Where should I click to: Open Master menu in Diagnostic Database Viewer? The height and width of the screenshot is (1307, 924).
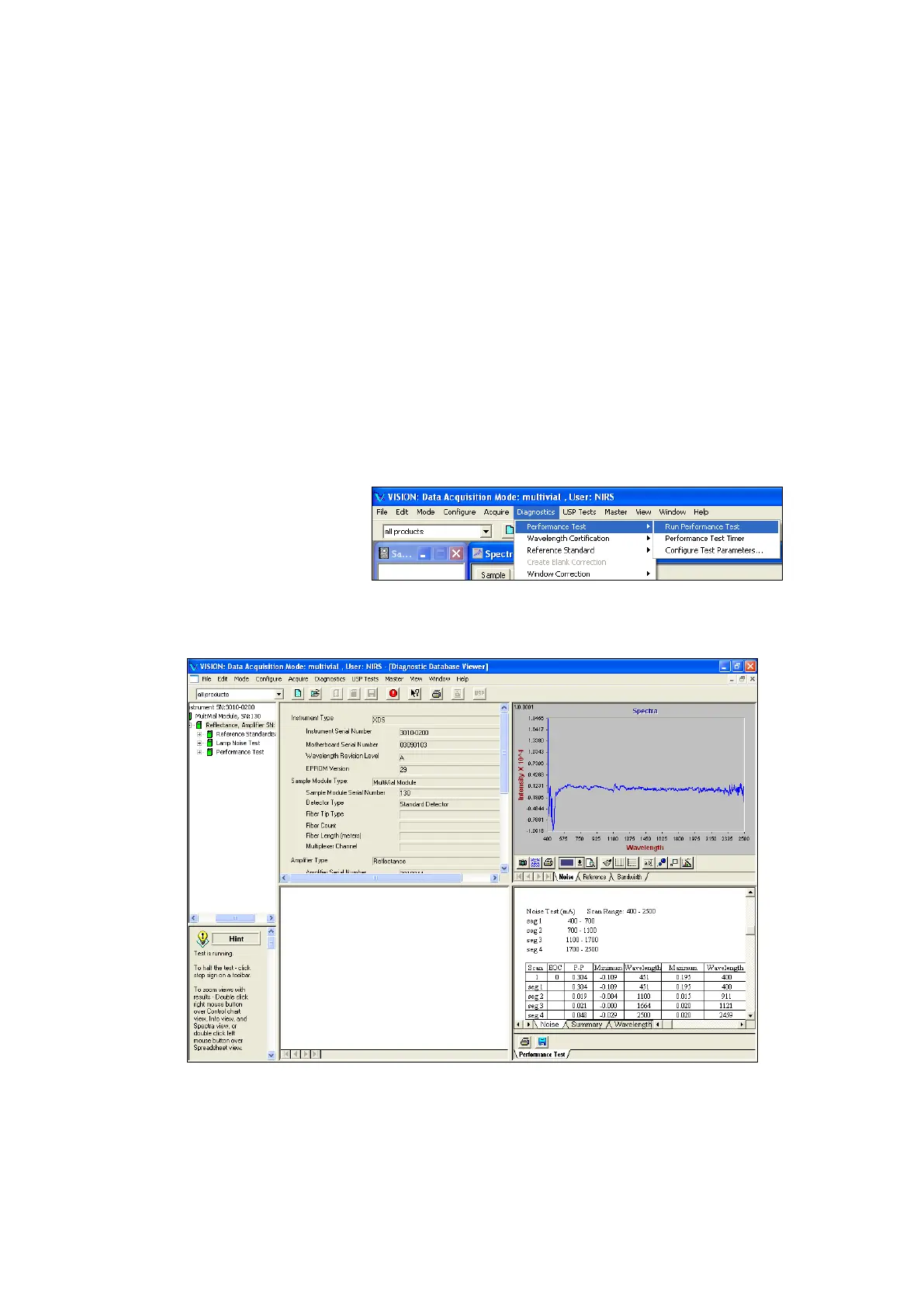pos(394,679)
